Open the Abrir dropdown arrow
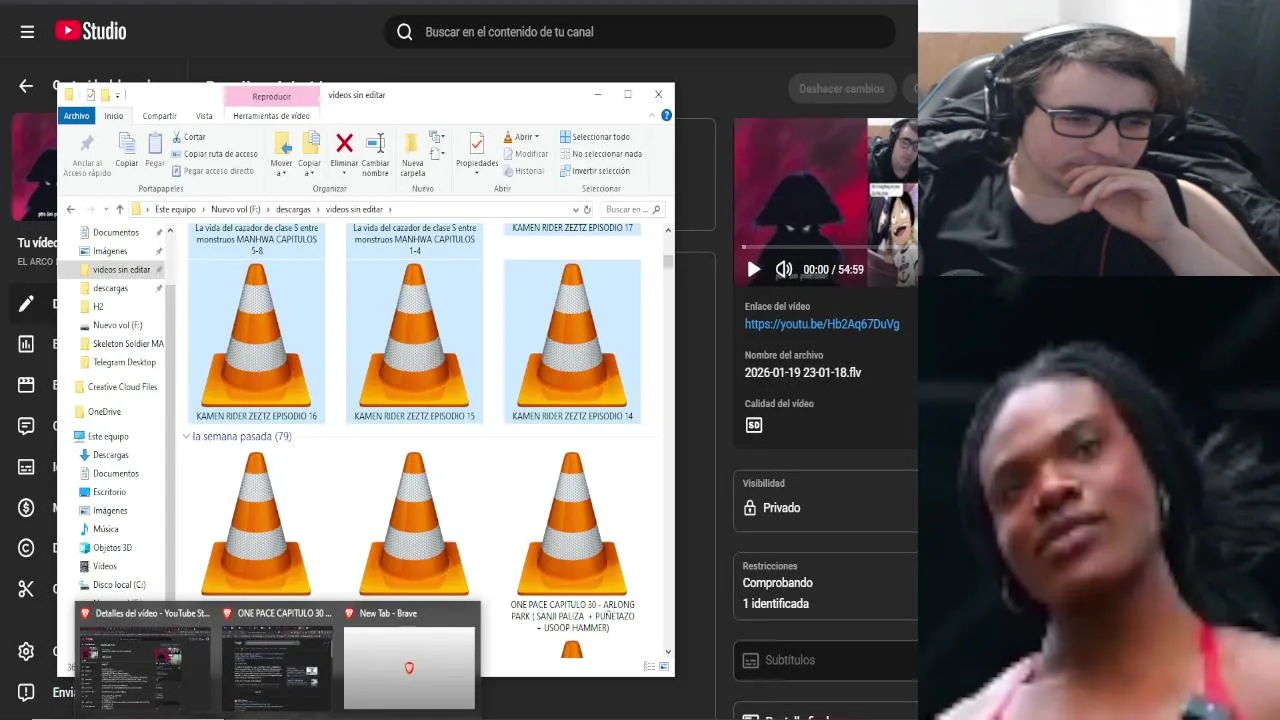 (x=537, y=137)
